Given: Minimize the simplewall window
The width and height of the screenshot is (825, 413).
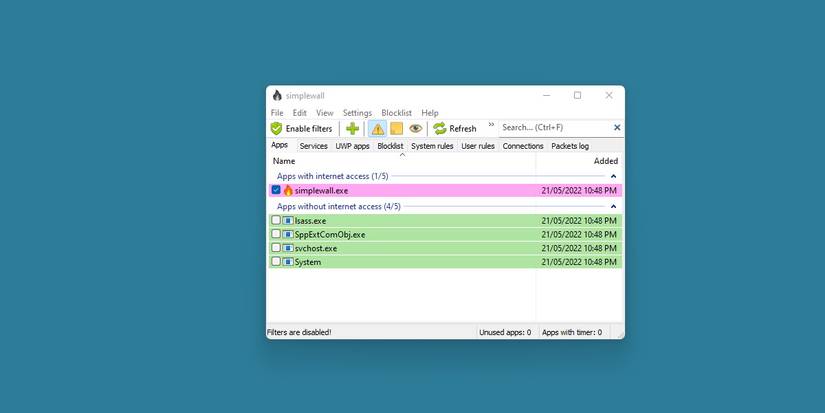Looking at the screenshot, I should point(547,95).
